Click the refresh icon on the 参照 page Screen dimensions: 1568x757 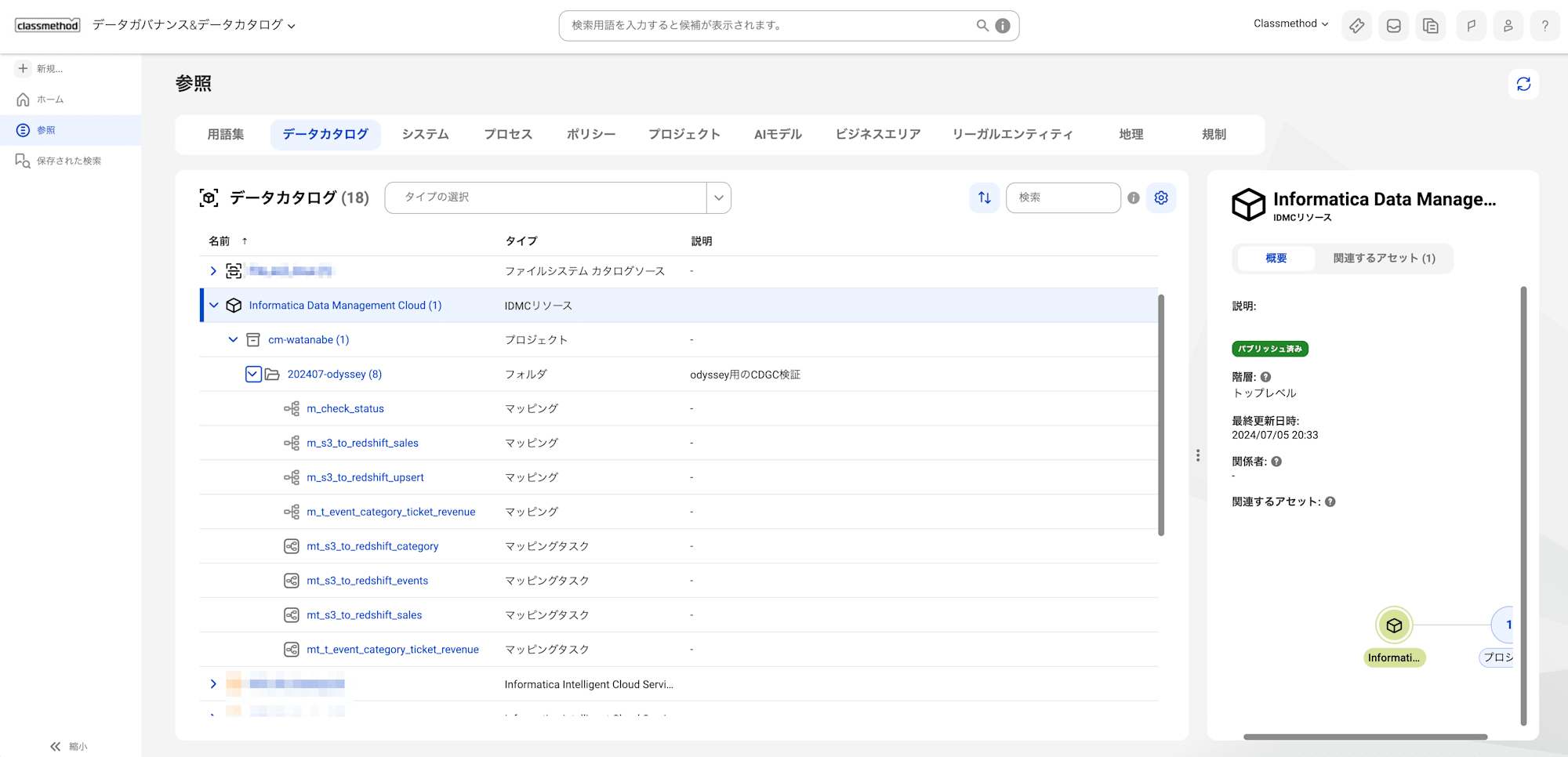click(x=1523, y=84)
